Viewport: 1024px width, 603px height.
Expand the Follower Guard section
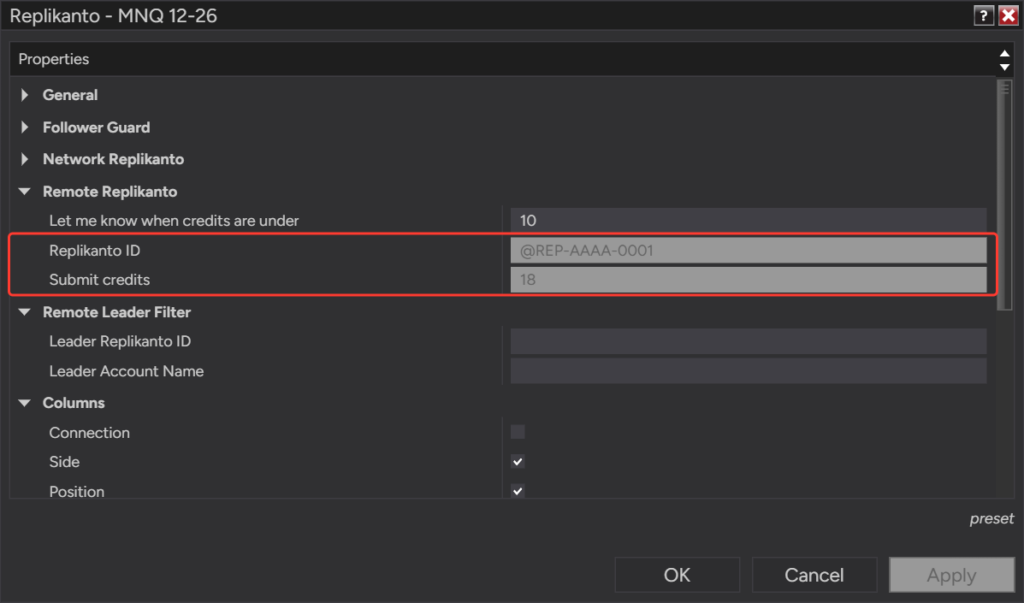tap(25, 127)
